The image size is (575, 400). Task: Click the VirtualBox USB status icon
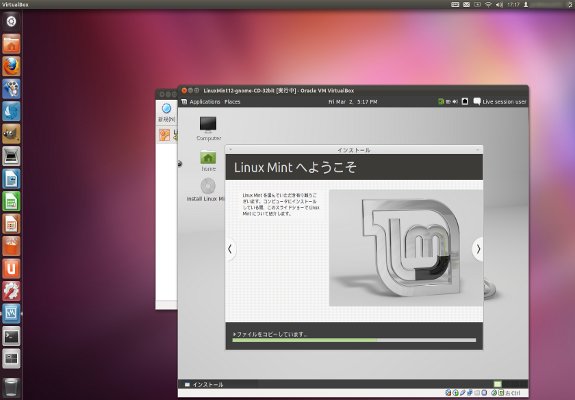462,393
